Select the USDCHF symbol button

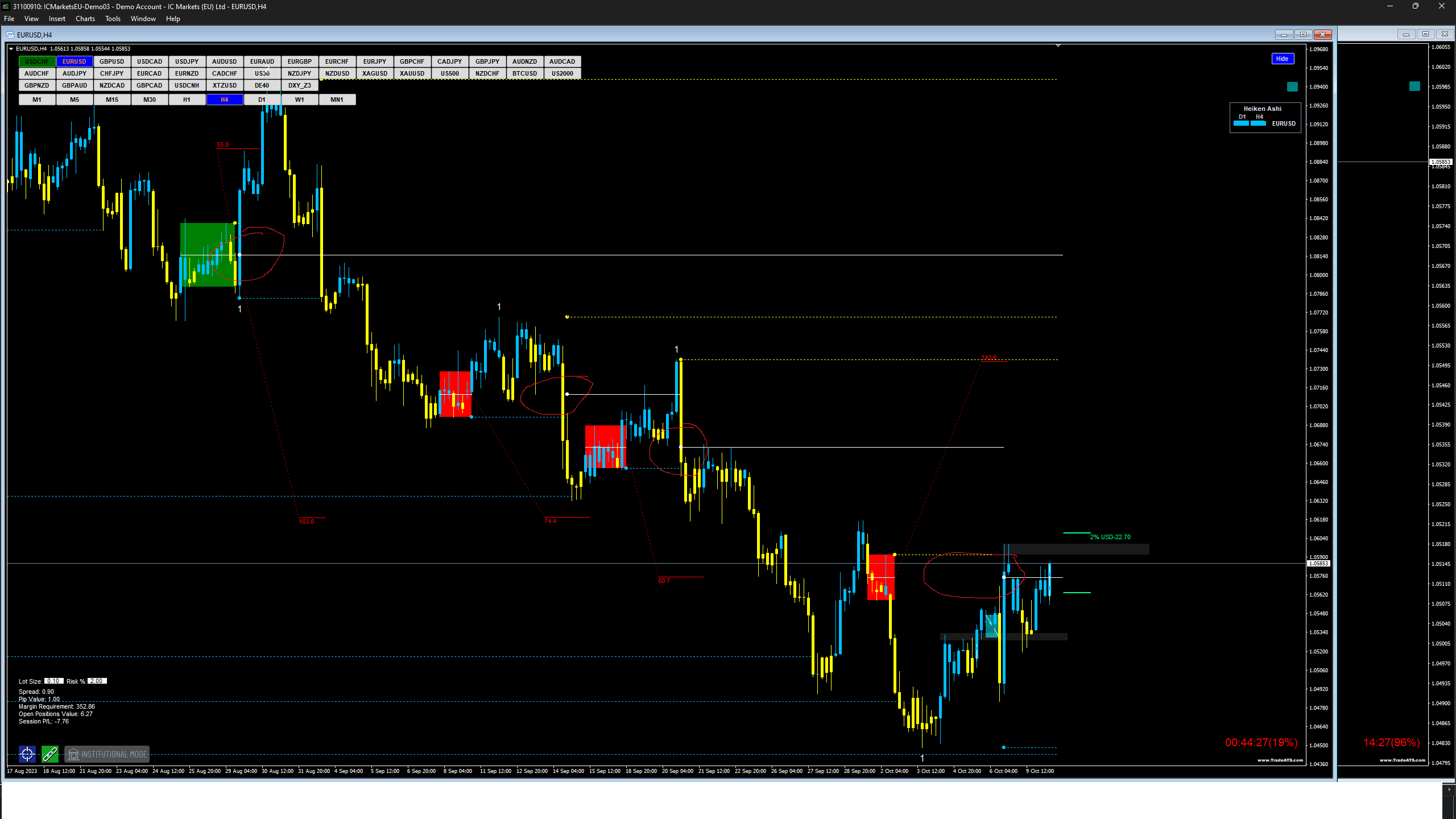[x=37, y=61]
